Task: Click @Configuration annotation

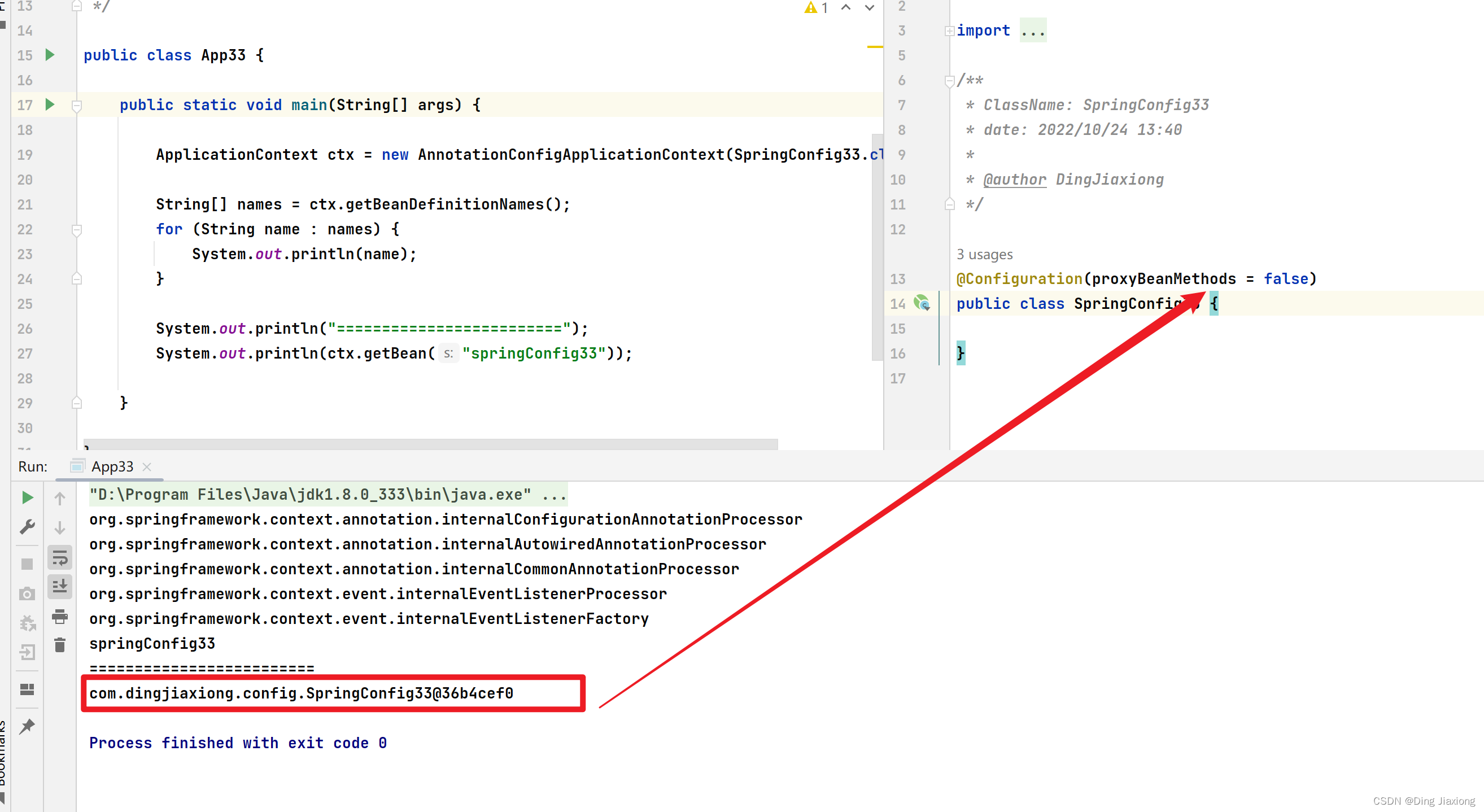Action: (x=1019, y=279)
